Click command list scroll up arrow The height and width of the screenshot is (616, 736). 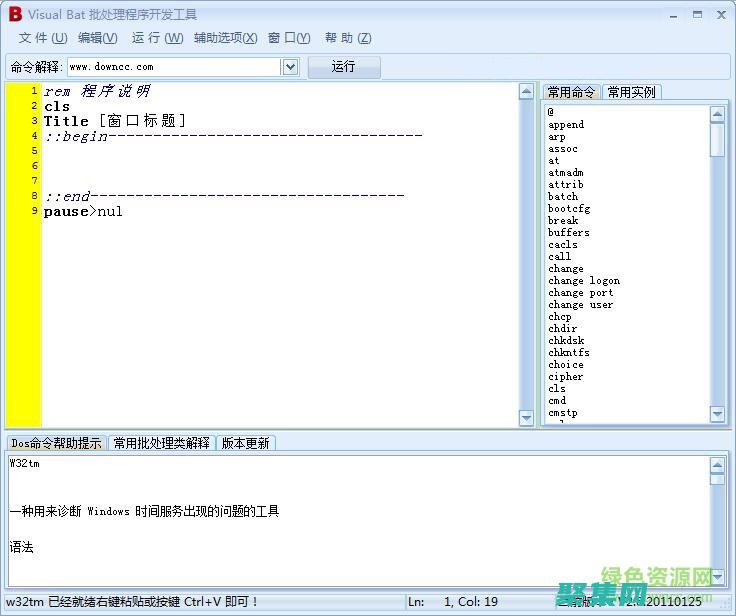point(717,113)
